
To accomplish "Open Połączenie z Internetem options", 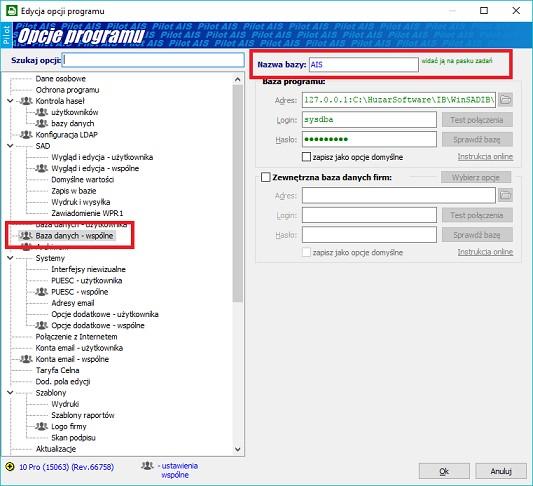I will [76, 336].
